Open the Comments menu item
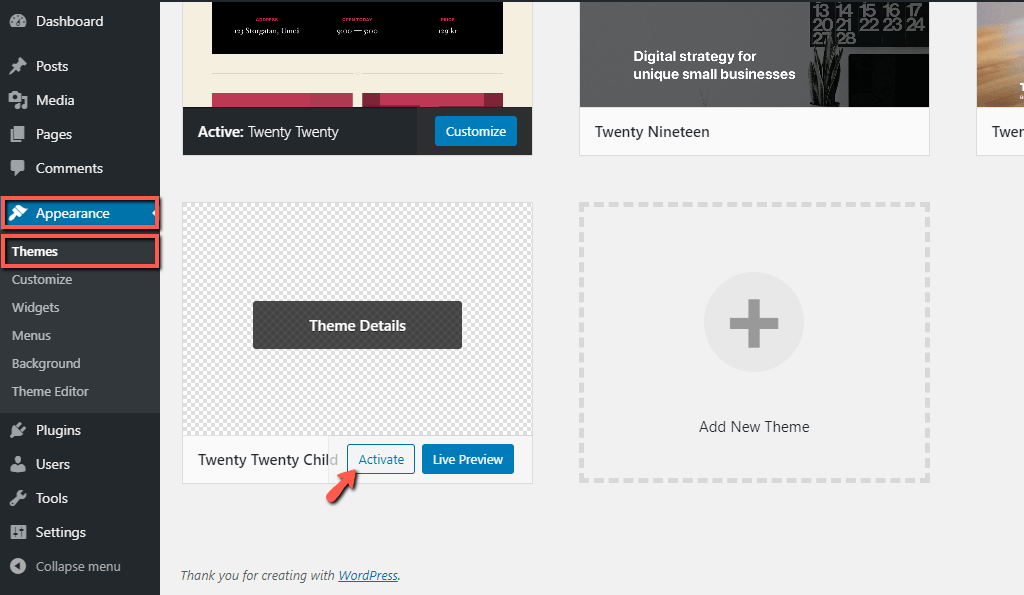 69,168
